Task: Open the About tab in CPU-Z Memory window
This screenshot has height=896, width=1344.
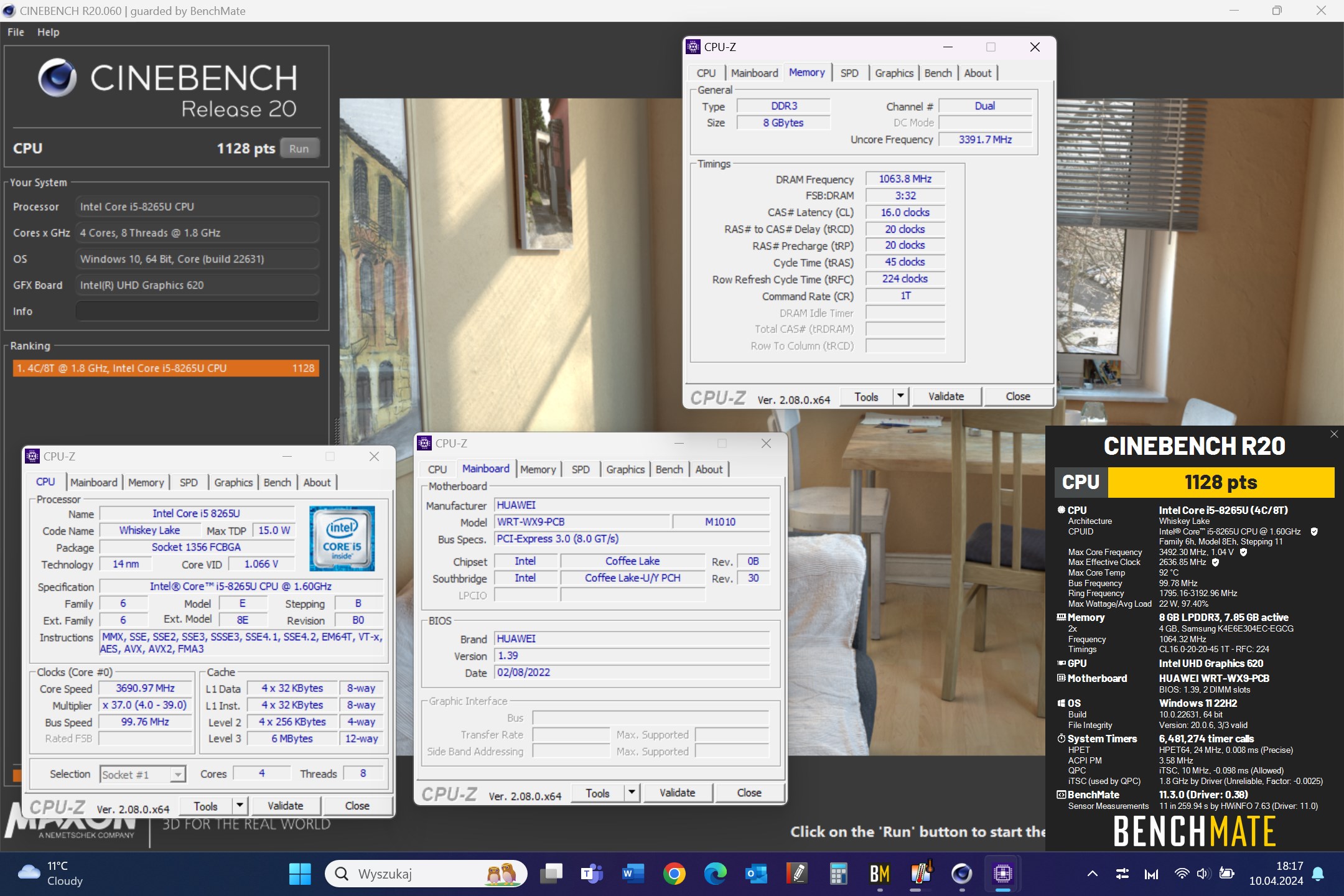Action: pyautogui.click(x=978, y=73)
